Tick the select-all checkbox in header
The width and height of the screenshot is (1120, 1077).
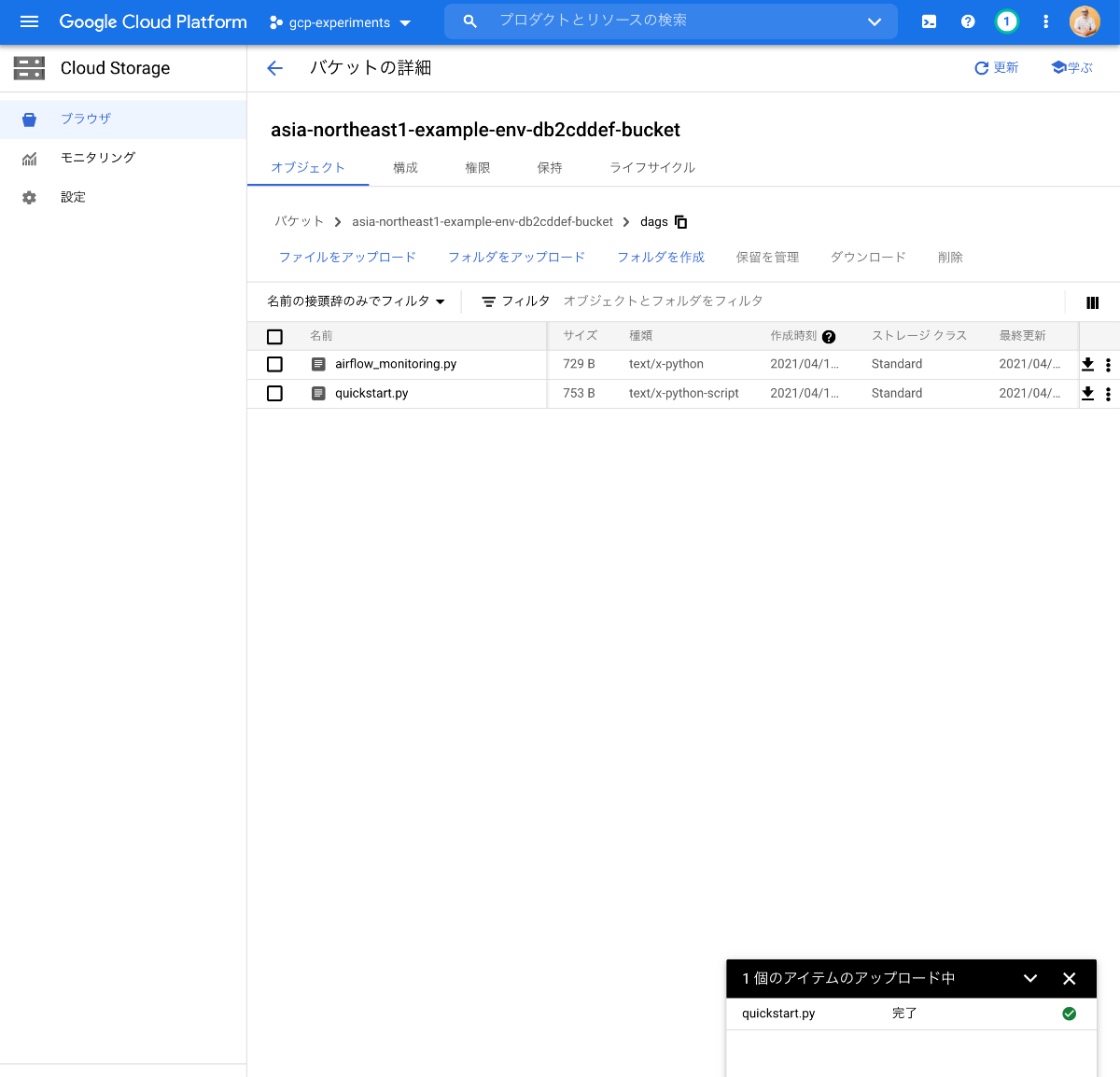[x=274, y=337]
